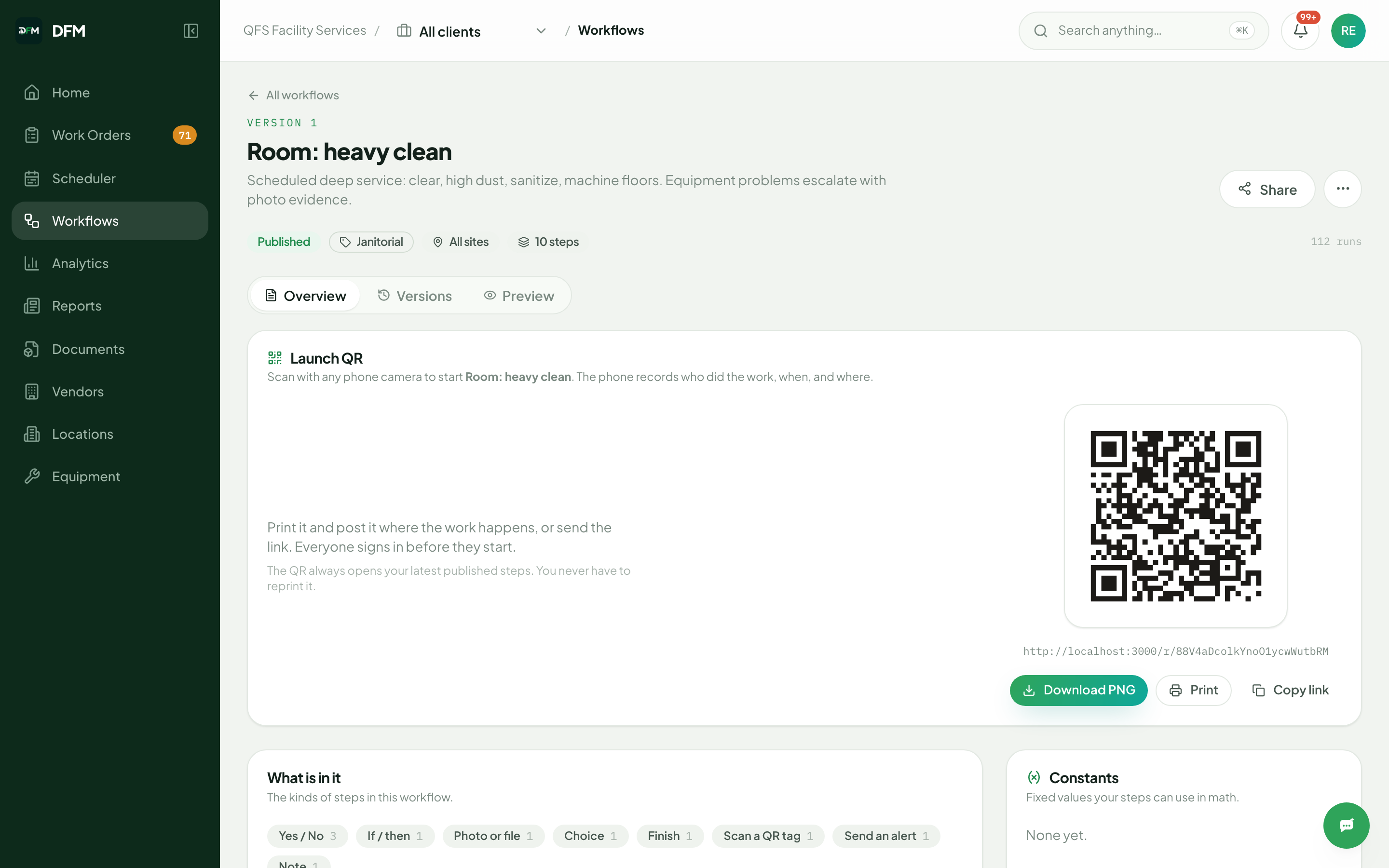The image size is (1389, 868).
Task: Click the Photo or file chip
Action: tap(493, 836)
